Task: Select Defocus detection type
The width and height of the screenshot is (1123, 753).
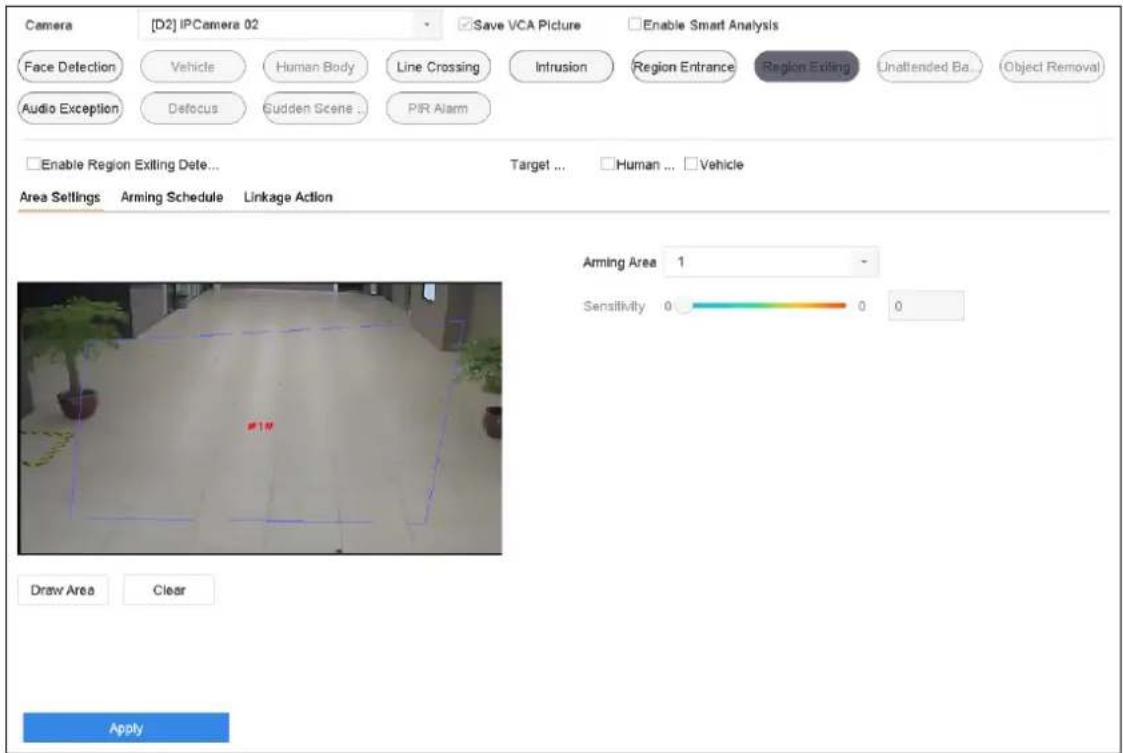Action: [x=193, y=108]
